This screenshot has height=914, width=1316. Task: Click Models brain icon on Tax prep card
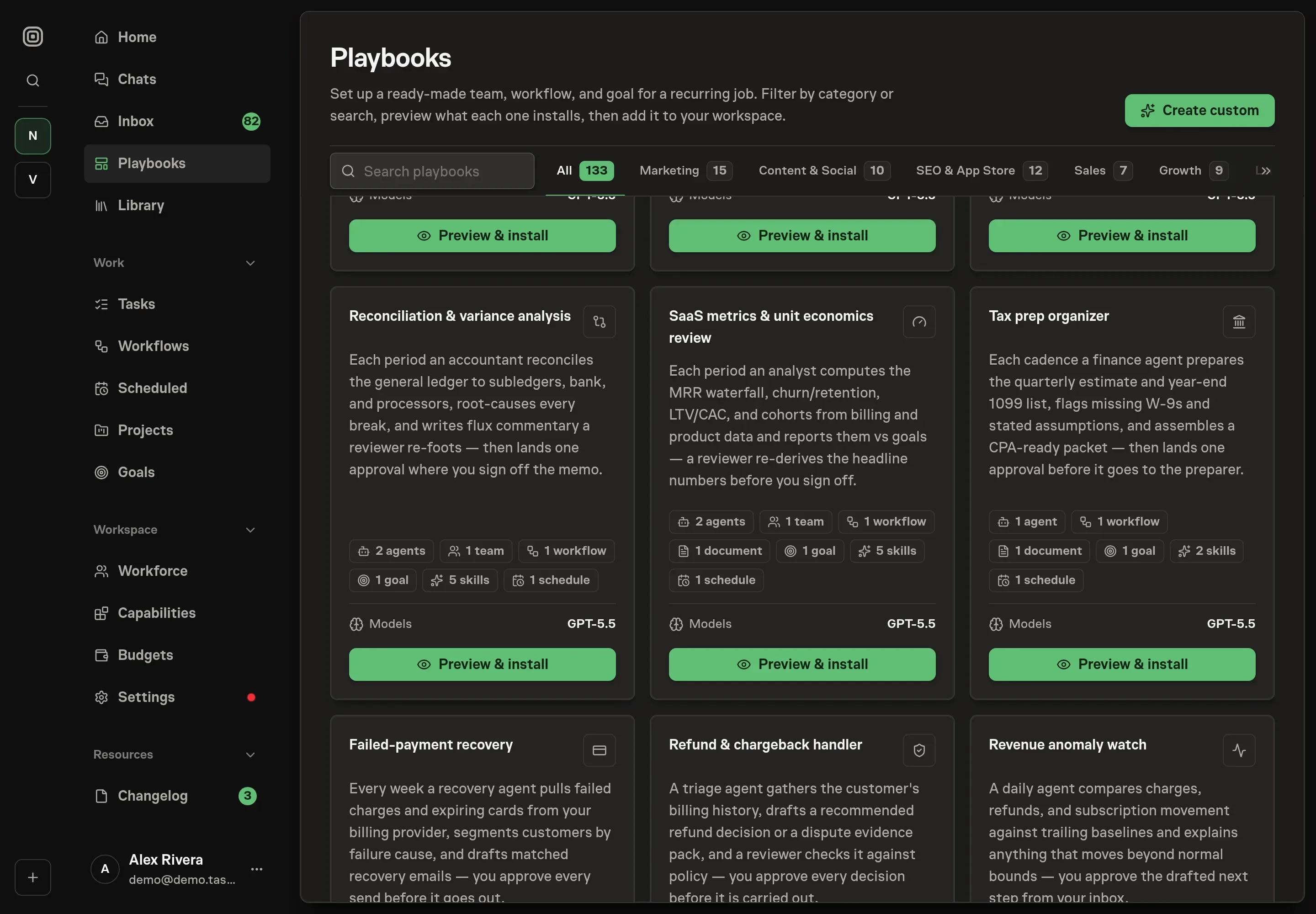click(996, 624)
